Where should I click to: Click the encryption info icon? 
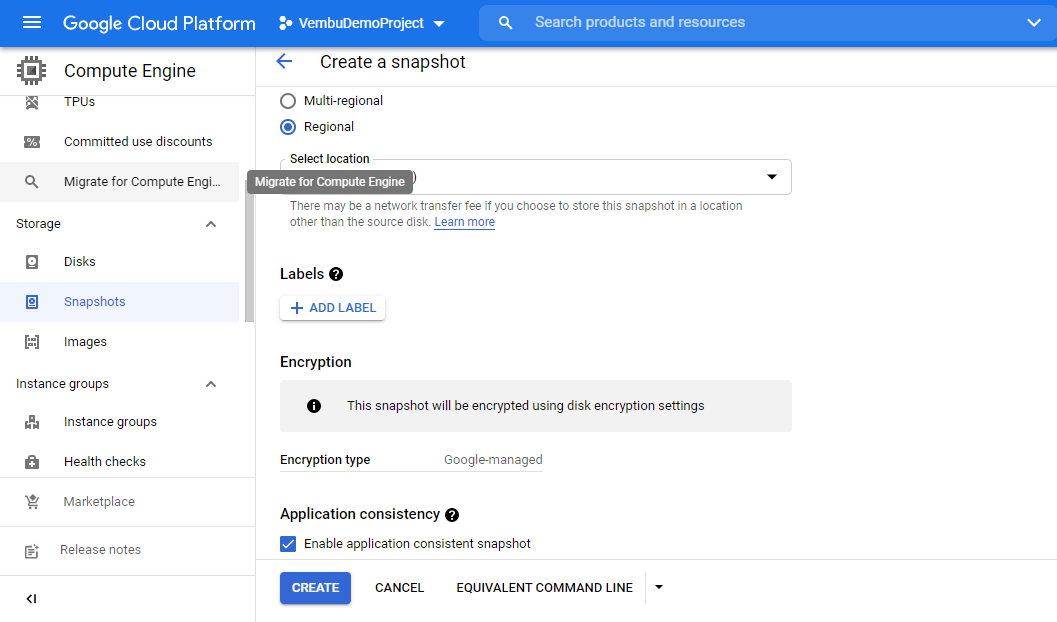(313, 406)
